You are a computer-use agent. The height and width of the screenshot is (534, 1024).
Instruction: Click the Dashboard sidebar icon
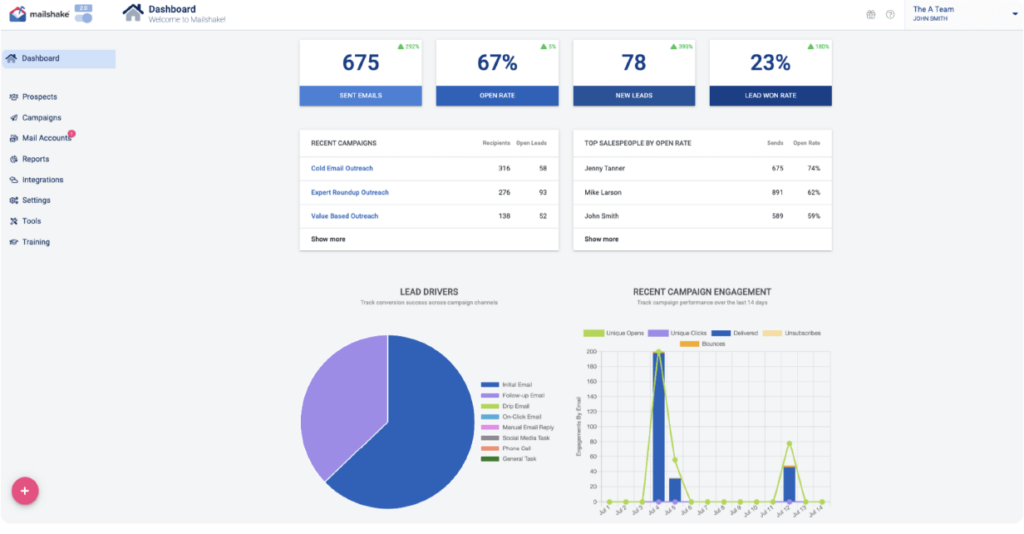[x=11, y=58]
